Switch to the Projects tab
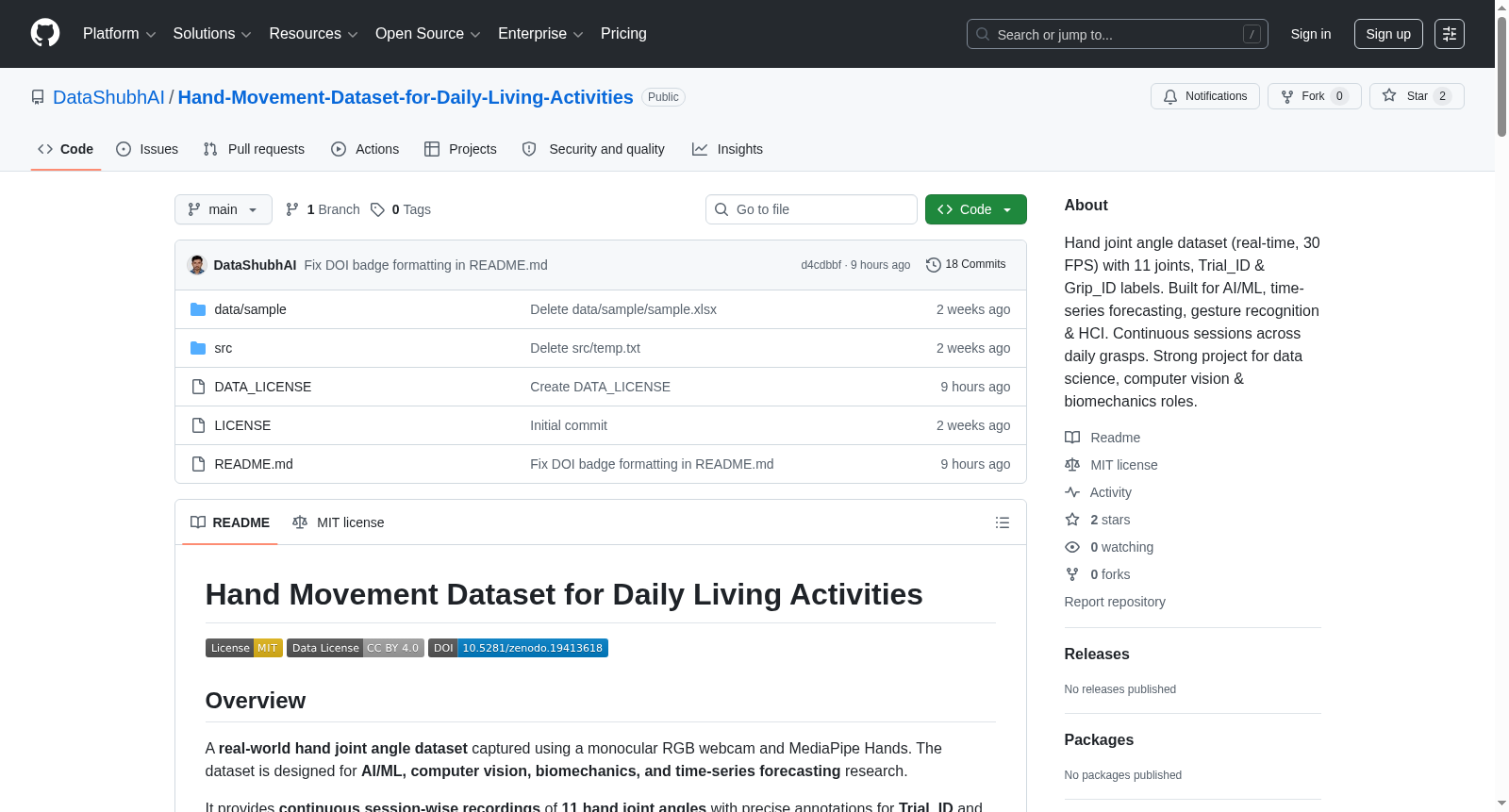1509x812 pixels. (x=460, y=149)
